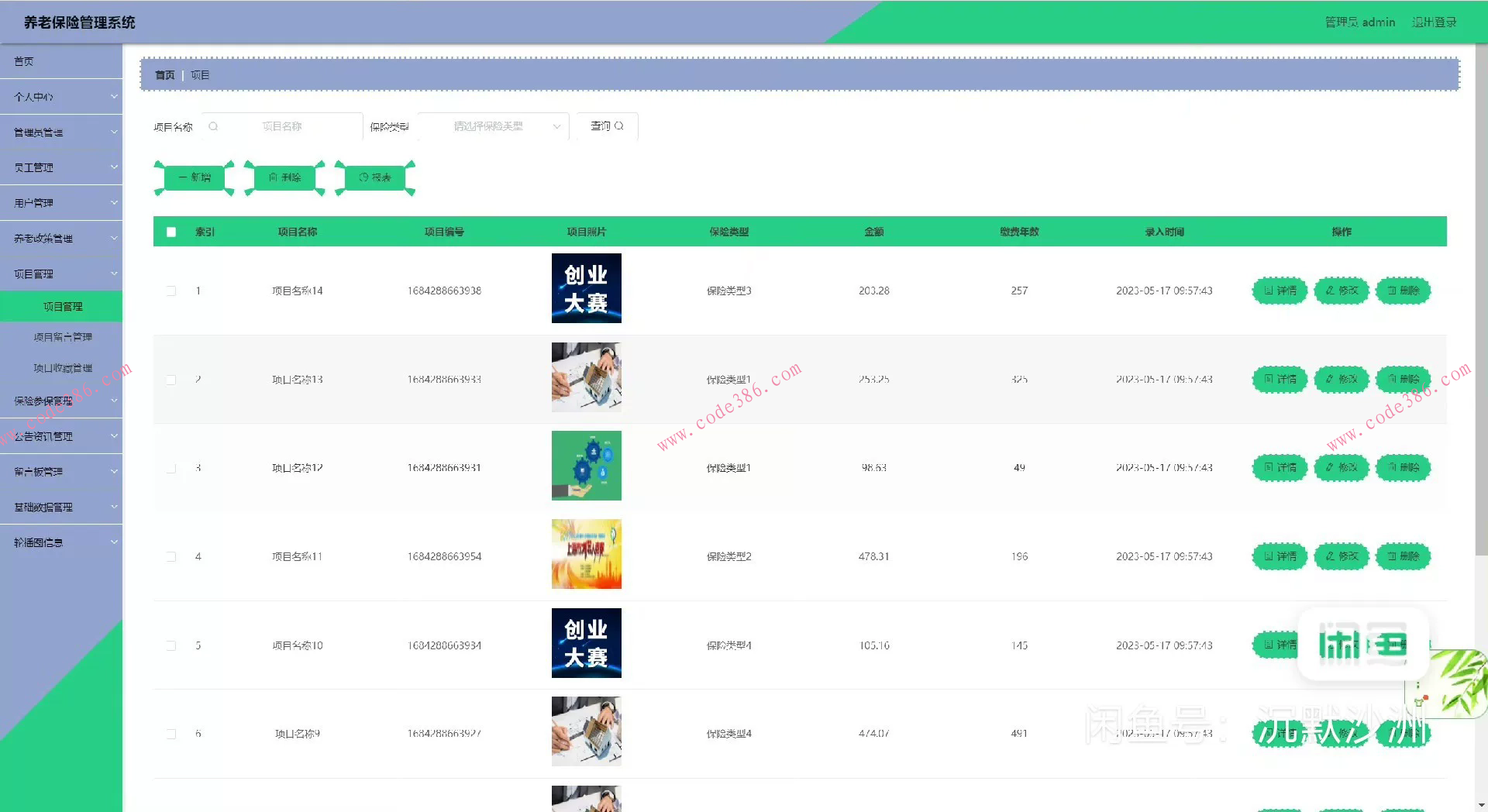Click 删除 for 项目名称12 row
The image size is (1488, 812).
coord(1404,468)
